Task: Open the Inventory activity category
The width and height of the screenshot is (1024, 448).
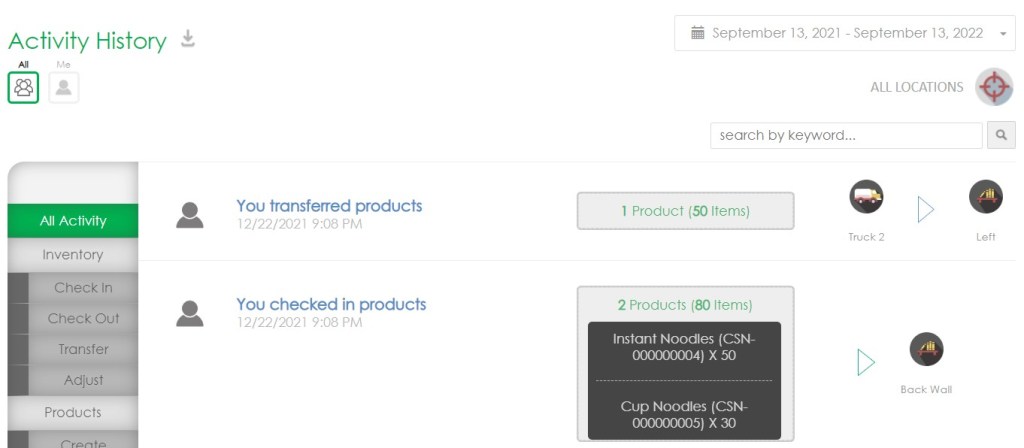Action: click(73, 255)
